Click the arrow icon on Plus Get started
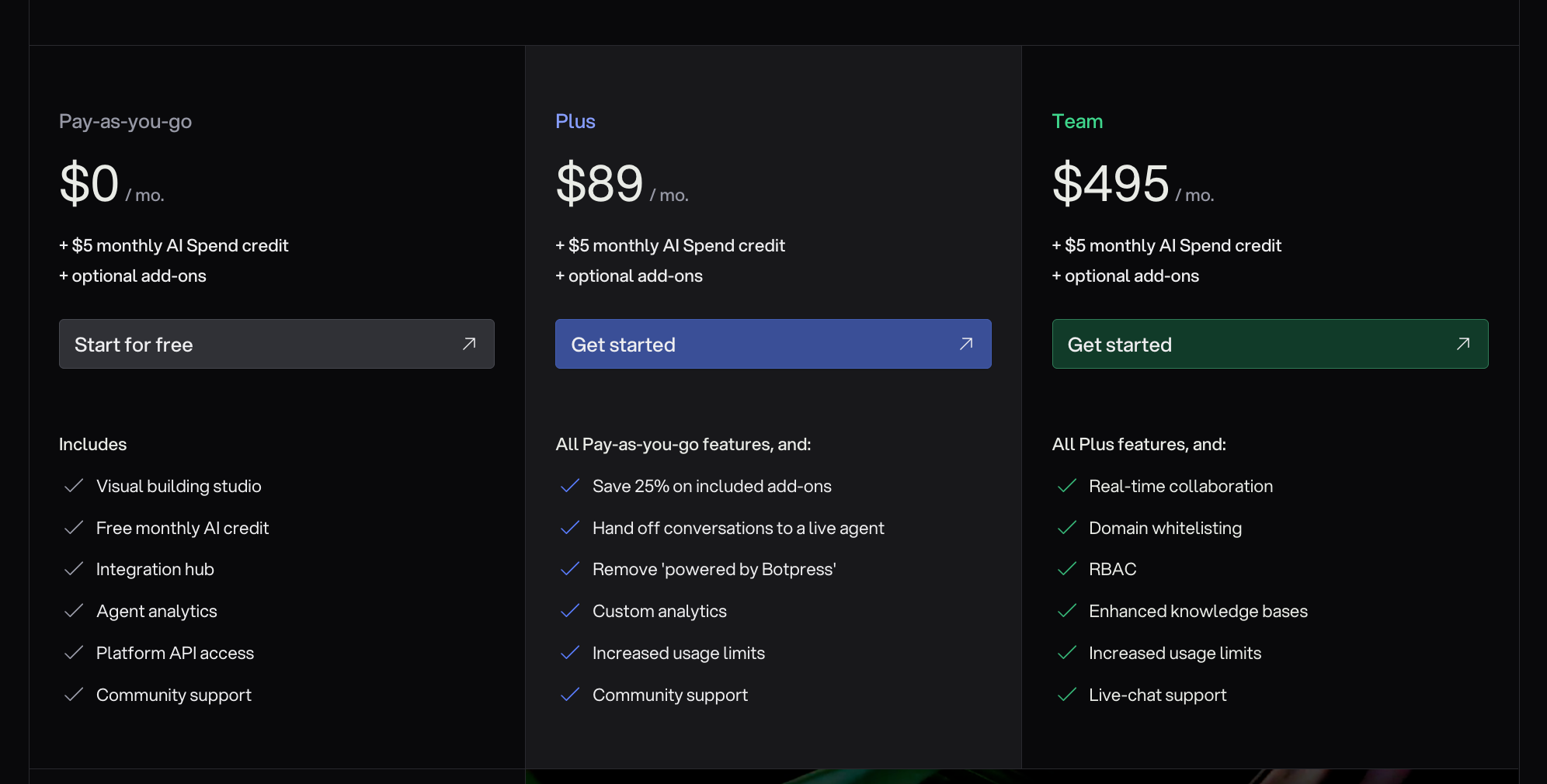Image resolution: width=1547 pixels, height=784 pixels. (x=966, y=344)
